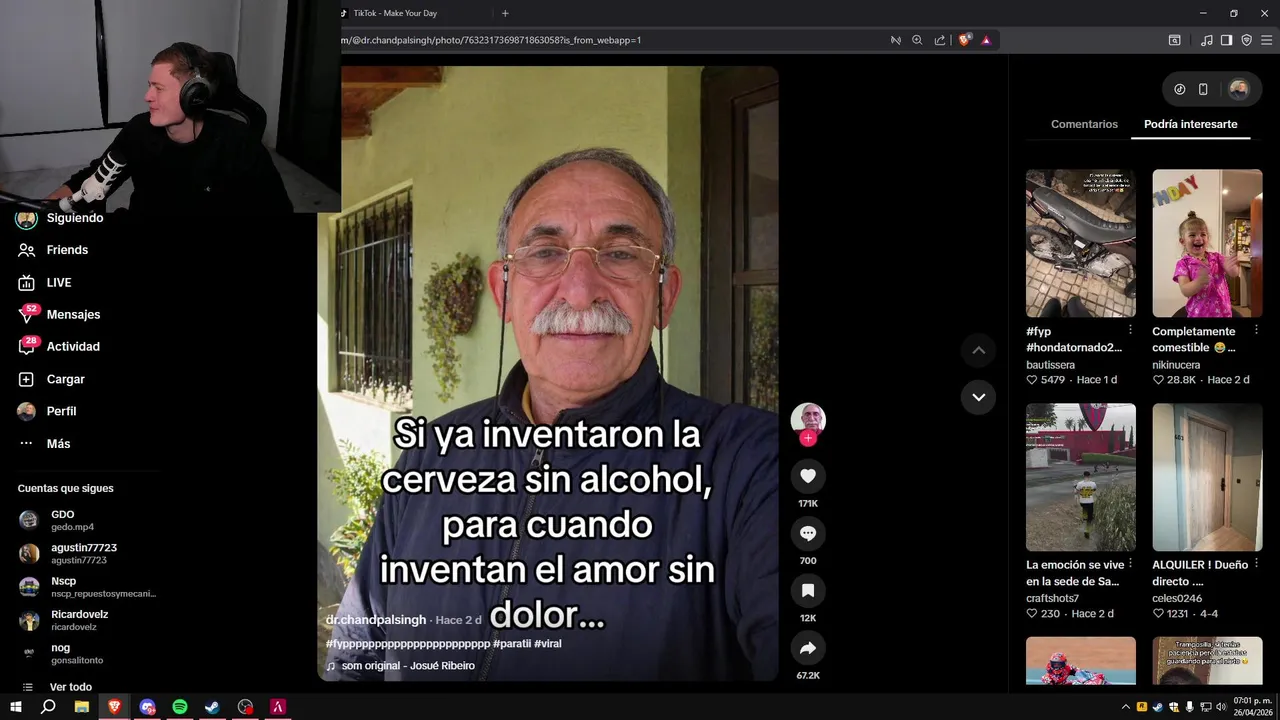This screenshot has height=720, width=1280.
Task: Click the share page icon in address bar
Action: tap(940, 40)
